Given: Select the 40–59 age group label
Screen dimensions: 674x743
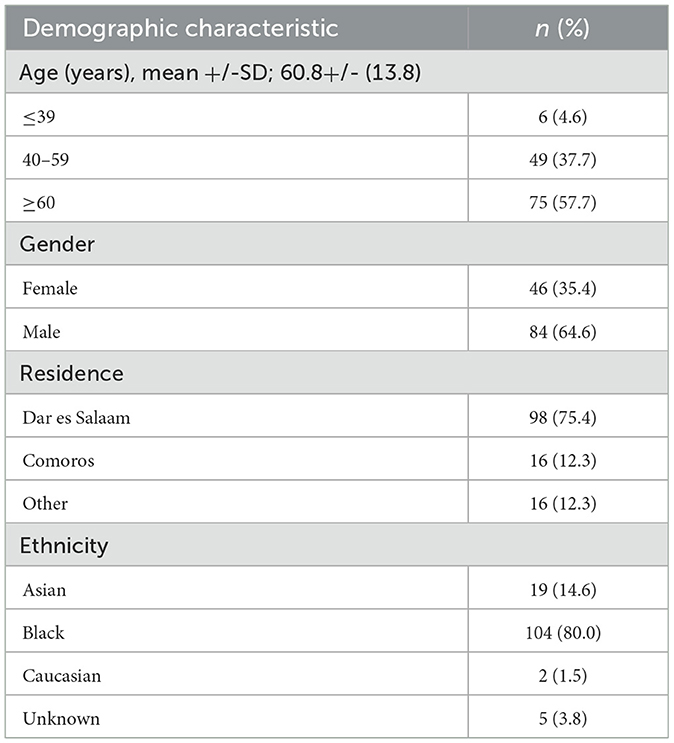Looking at the screenshot, I should coord(46,159).
